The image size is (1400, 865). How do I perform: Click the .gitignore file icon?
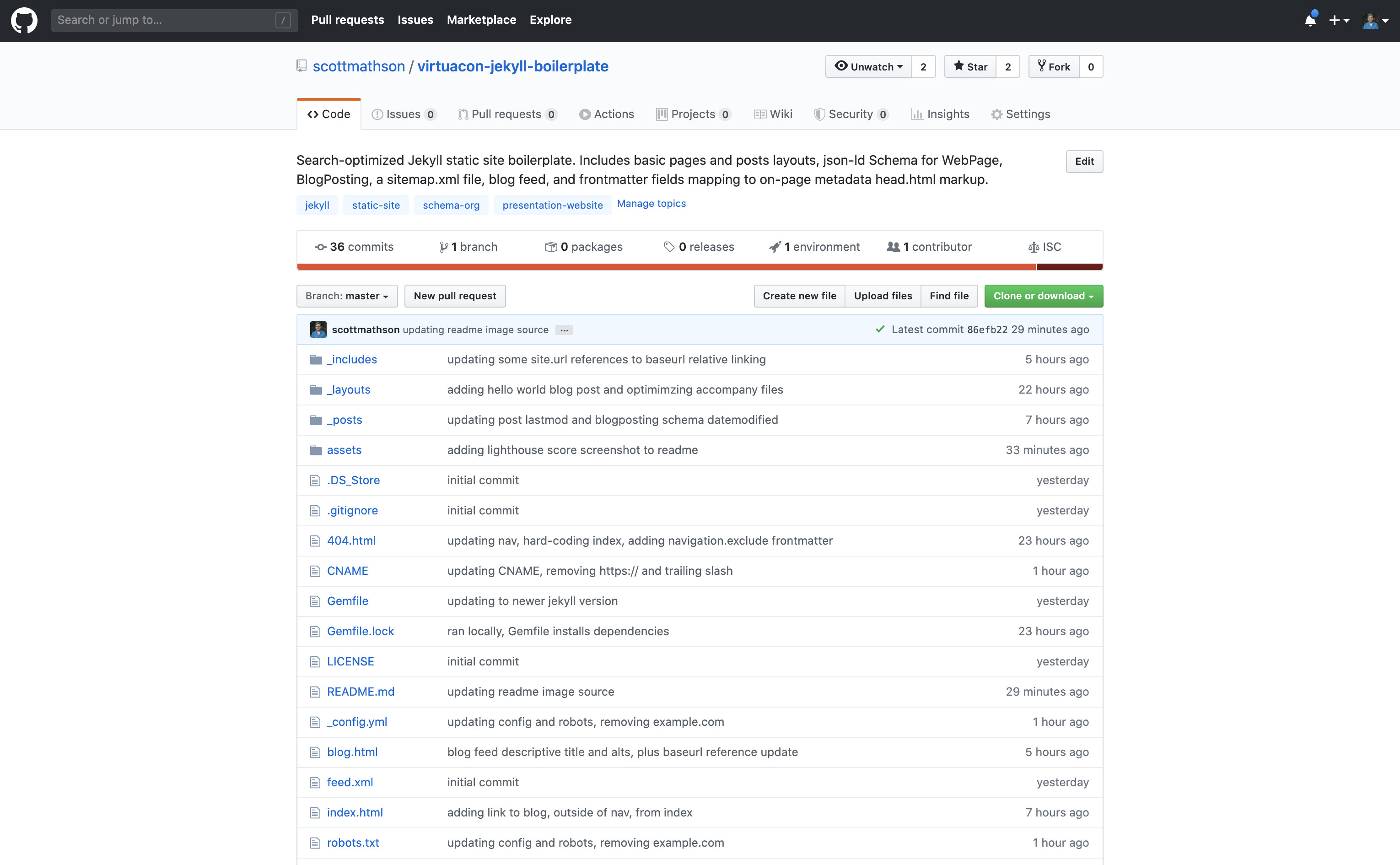click(x=315, y=511)
